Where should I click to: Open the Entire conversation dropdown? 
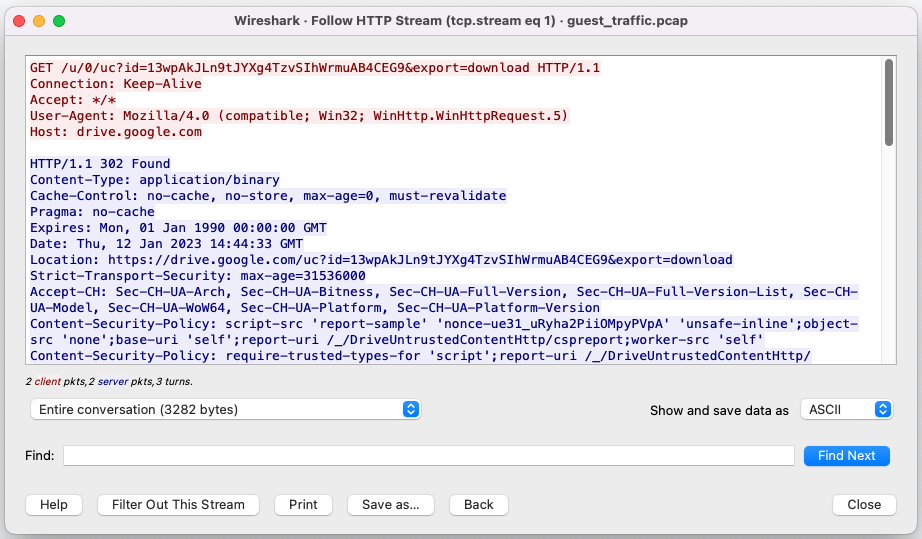tap(225, 409)
